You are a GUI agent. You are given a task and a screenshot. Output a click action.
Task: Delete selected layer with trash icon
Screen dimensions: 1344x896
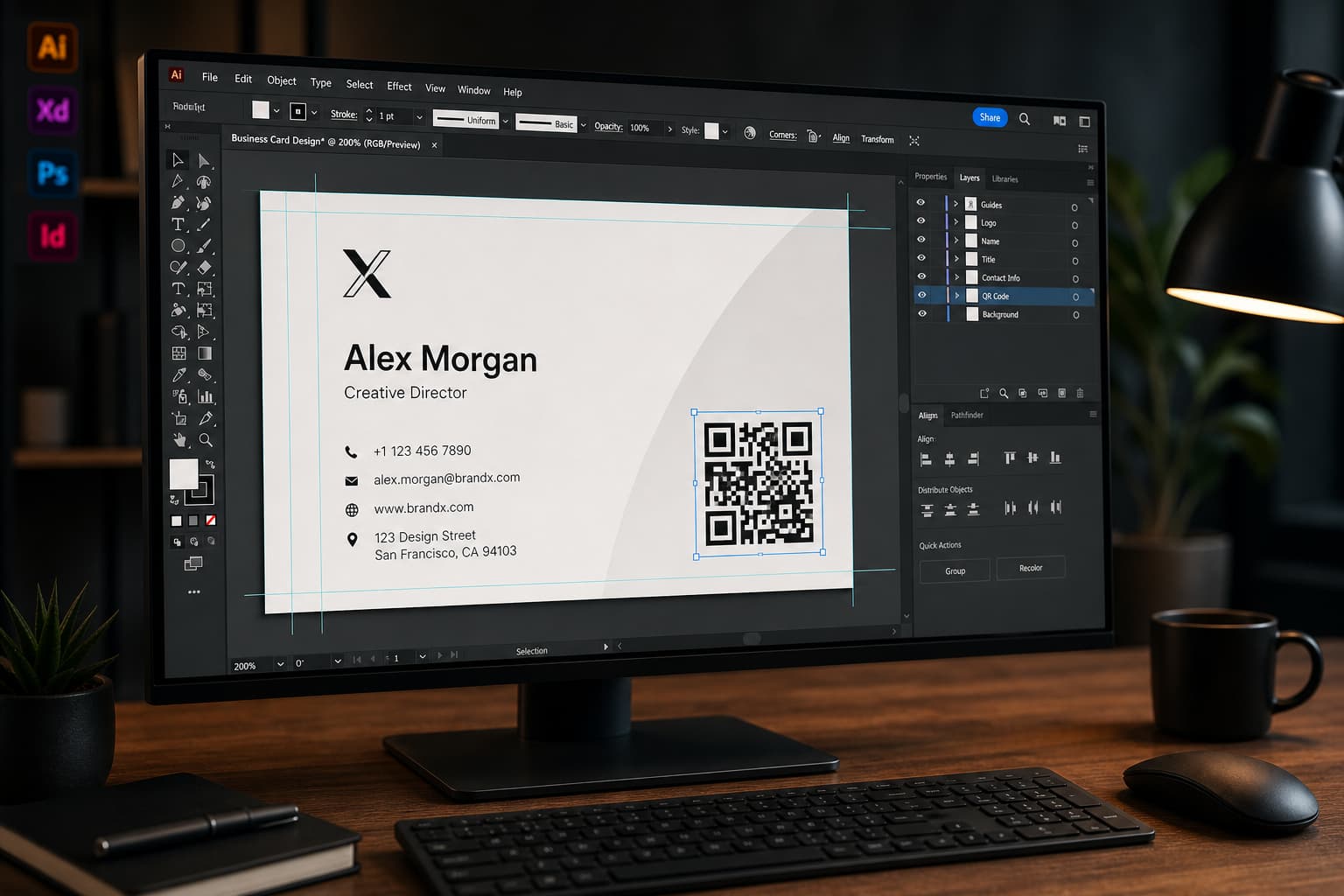click(x=1080, y=393)
